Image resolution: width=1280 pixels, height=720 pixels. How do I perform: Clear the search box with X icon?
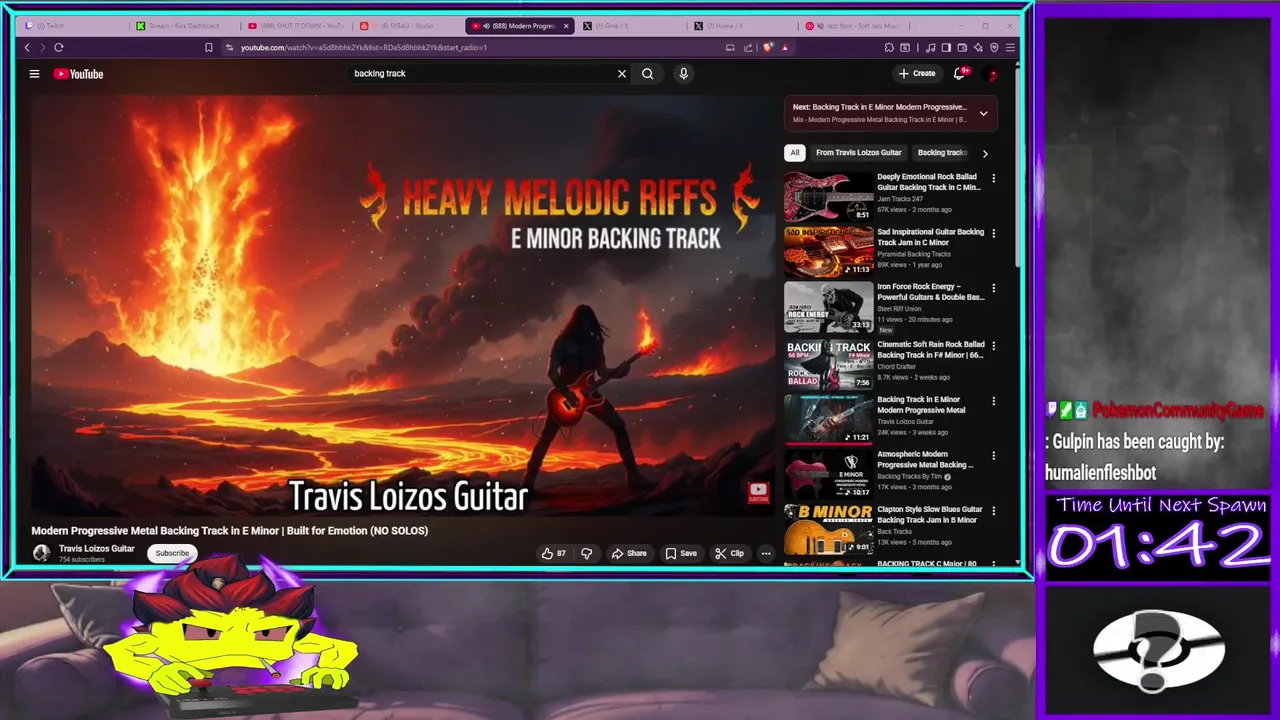(621, 73)
